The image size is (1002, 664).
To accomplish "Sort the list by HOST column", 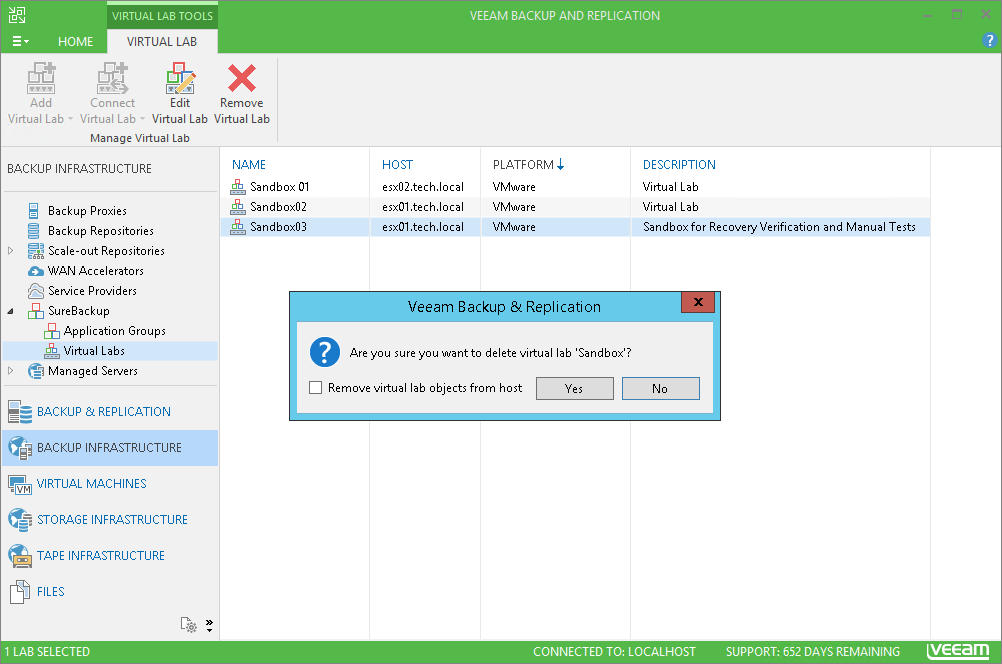I will pos(397,165).
